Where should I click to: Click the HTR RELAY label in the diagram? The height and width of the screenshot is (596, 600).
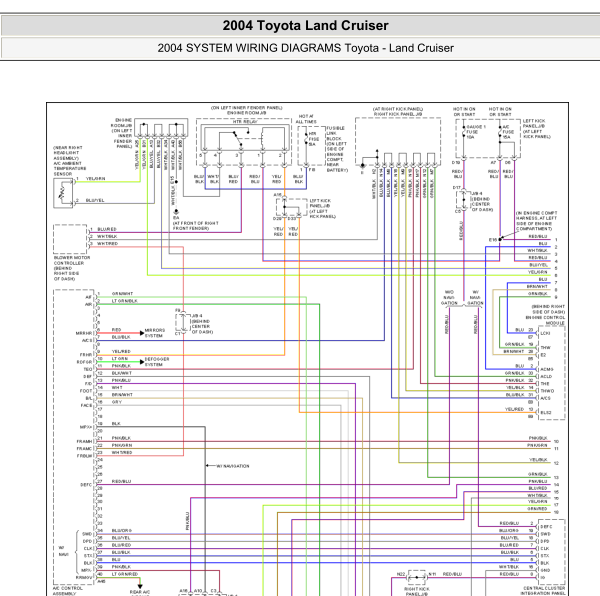245,121
